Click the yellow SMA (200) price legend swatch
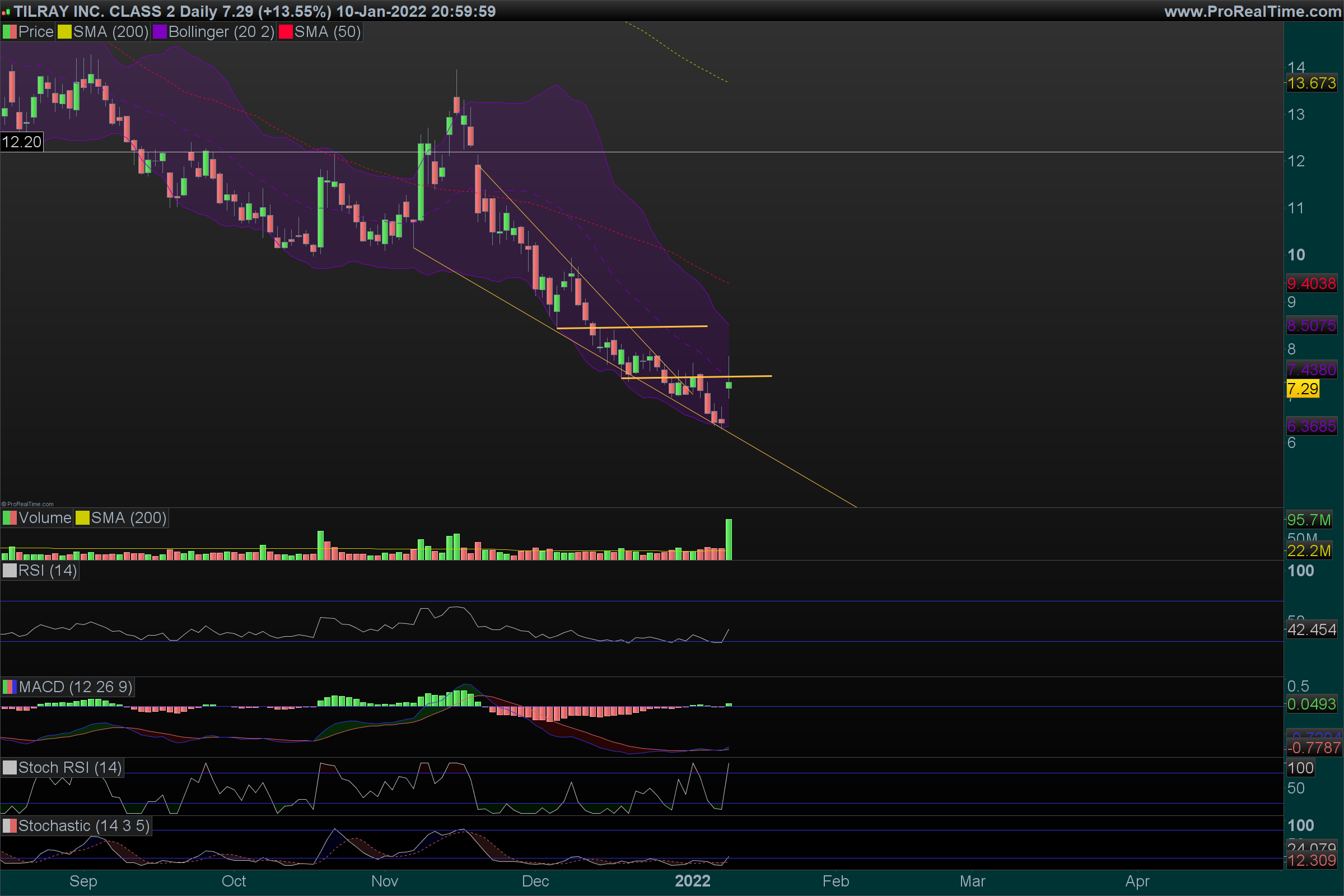Screen dimensions: 1344x896 tap(64, 32)
